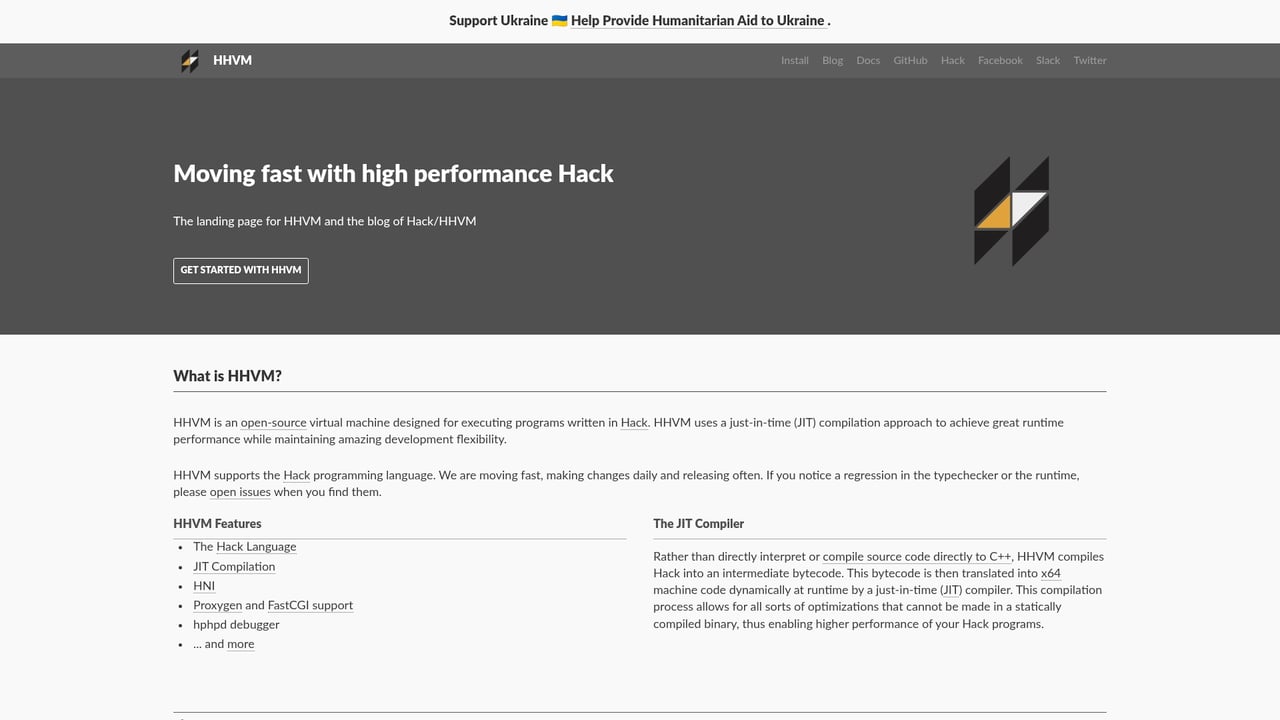Open the Blog from the navbar
This screenshot has width=1280, height=720.
[x=832, y=60]
